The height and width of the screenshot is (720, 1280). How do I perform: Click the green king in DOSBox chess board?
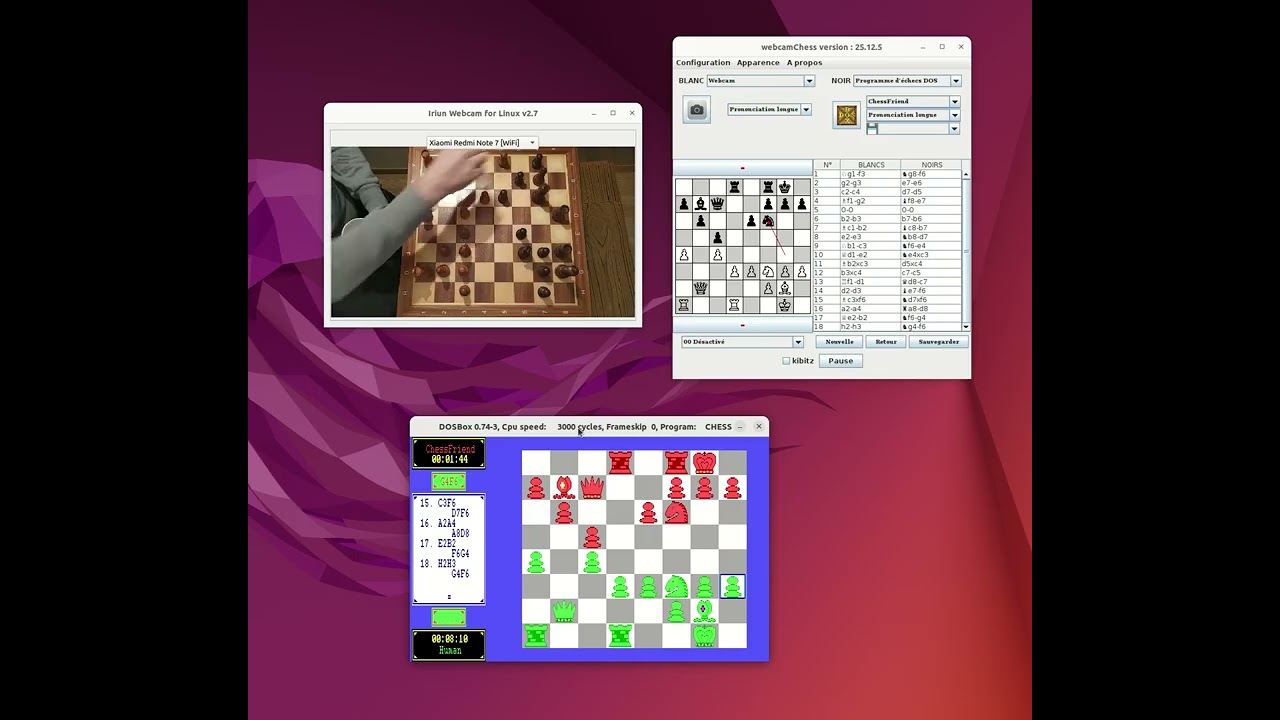click(704, 635)
